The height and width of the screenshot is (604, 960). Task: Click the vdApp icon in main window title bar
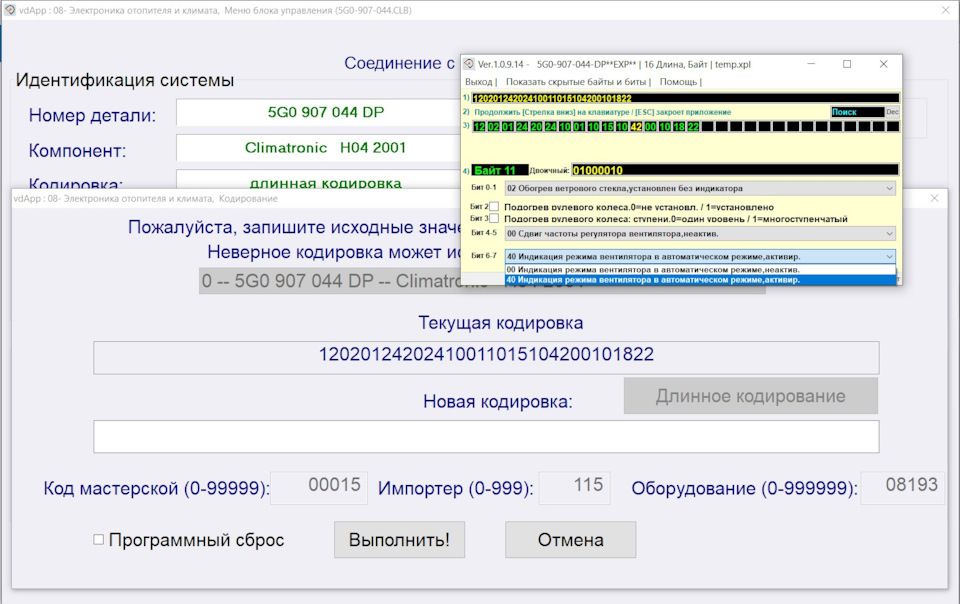(10, 10)
